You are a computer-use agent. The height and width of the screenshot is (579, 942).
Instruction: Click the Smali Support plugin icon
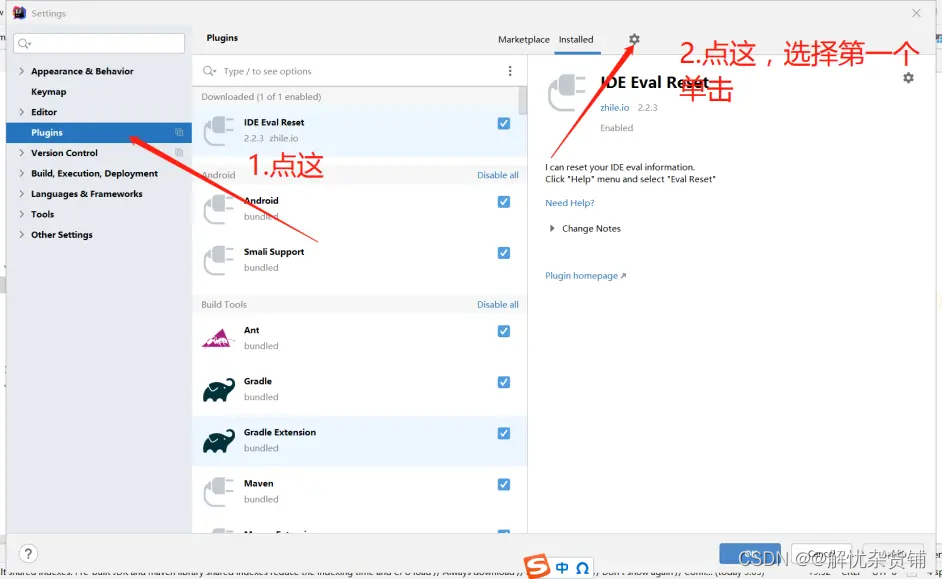[x=219, y=260]
